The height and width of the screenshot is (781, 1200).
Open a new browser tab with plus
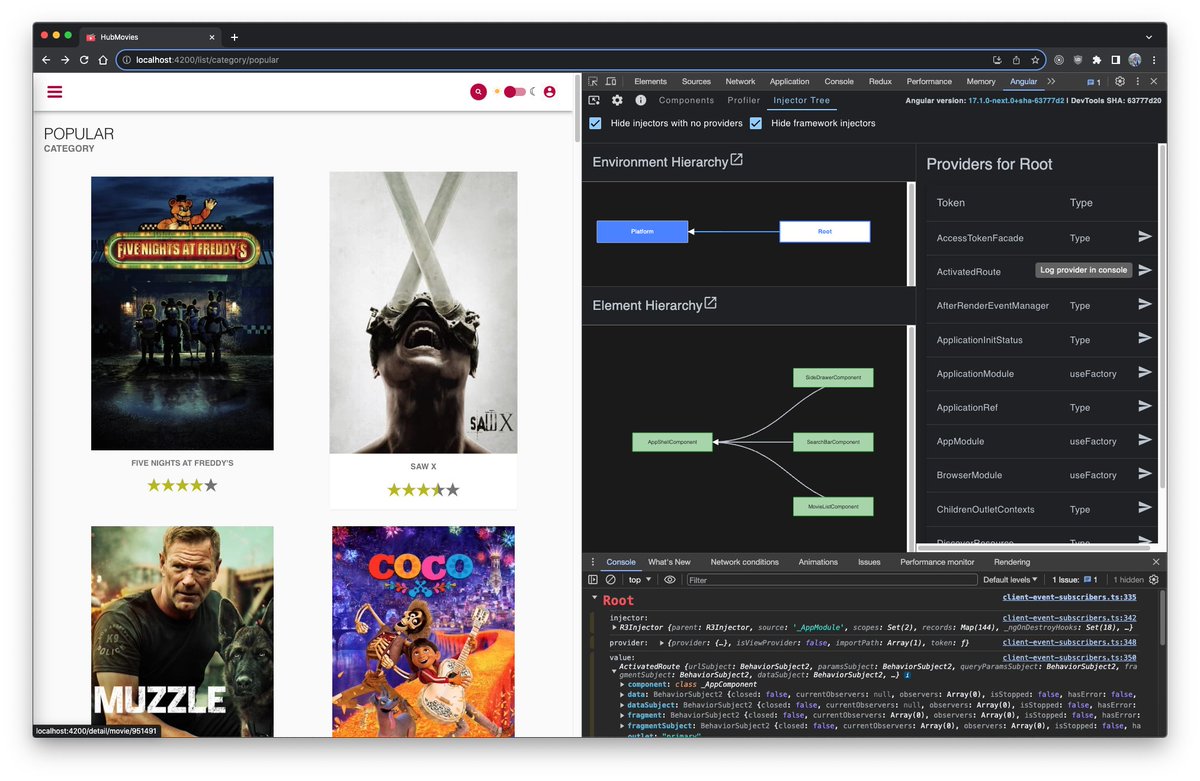(x=234, y=37)
